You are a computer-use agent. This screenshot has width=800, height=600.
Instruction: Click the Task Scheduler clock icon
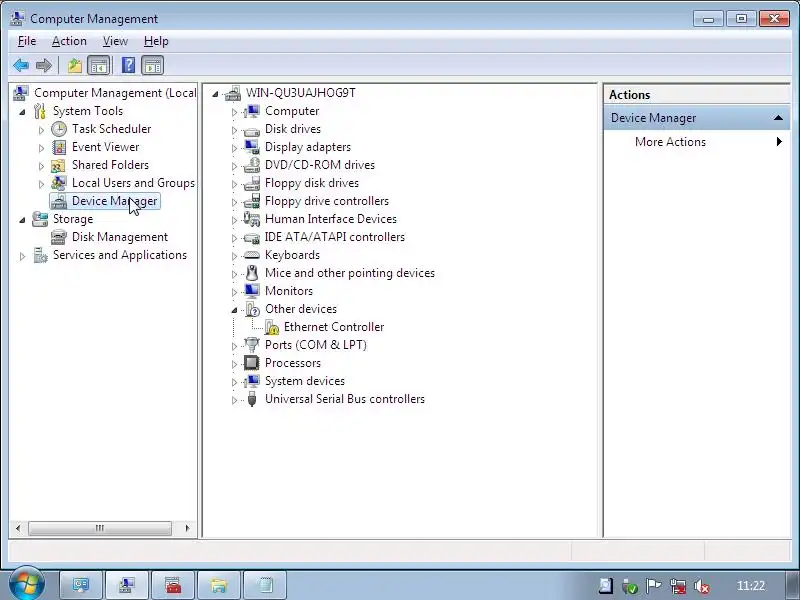(x=59, y=129)
